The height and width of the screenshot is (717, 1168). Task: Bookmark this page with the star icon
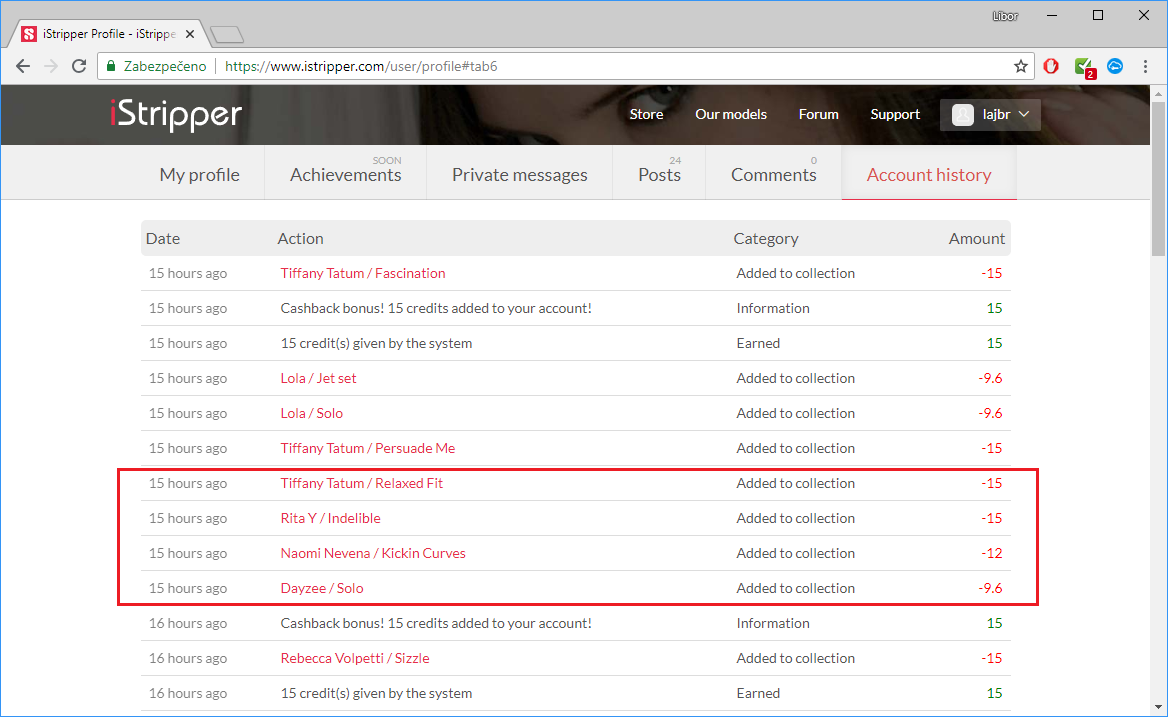click(1021, 66)
